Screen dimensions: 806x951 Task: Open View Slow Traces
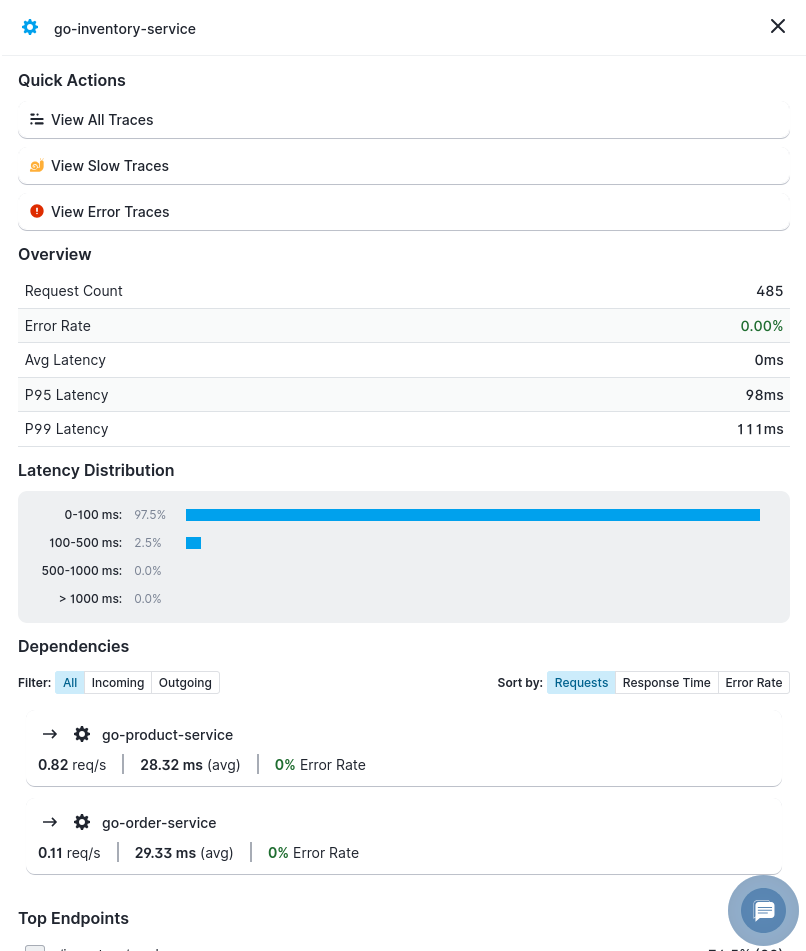pos(403,165)
